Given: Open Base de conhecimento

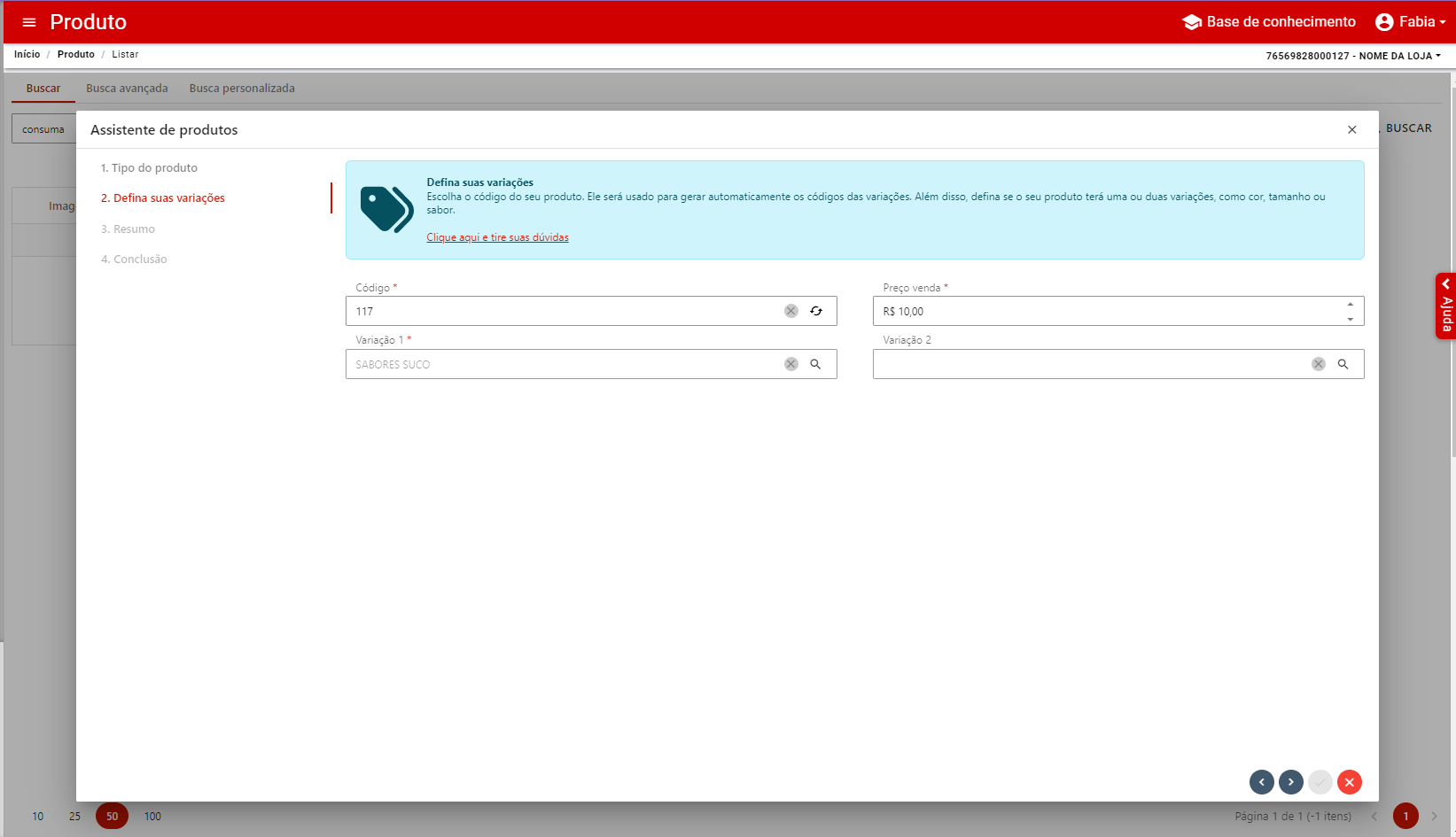Looking at the screenshot, I should coord(1269,22).
